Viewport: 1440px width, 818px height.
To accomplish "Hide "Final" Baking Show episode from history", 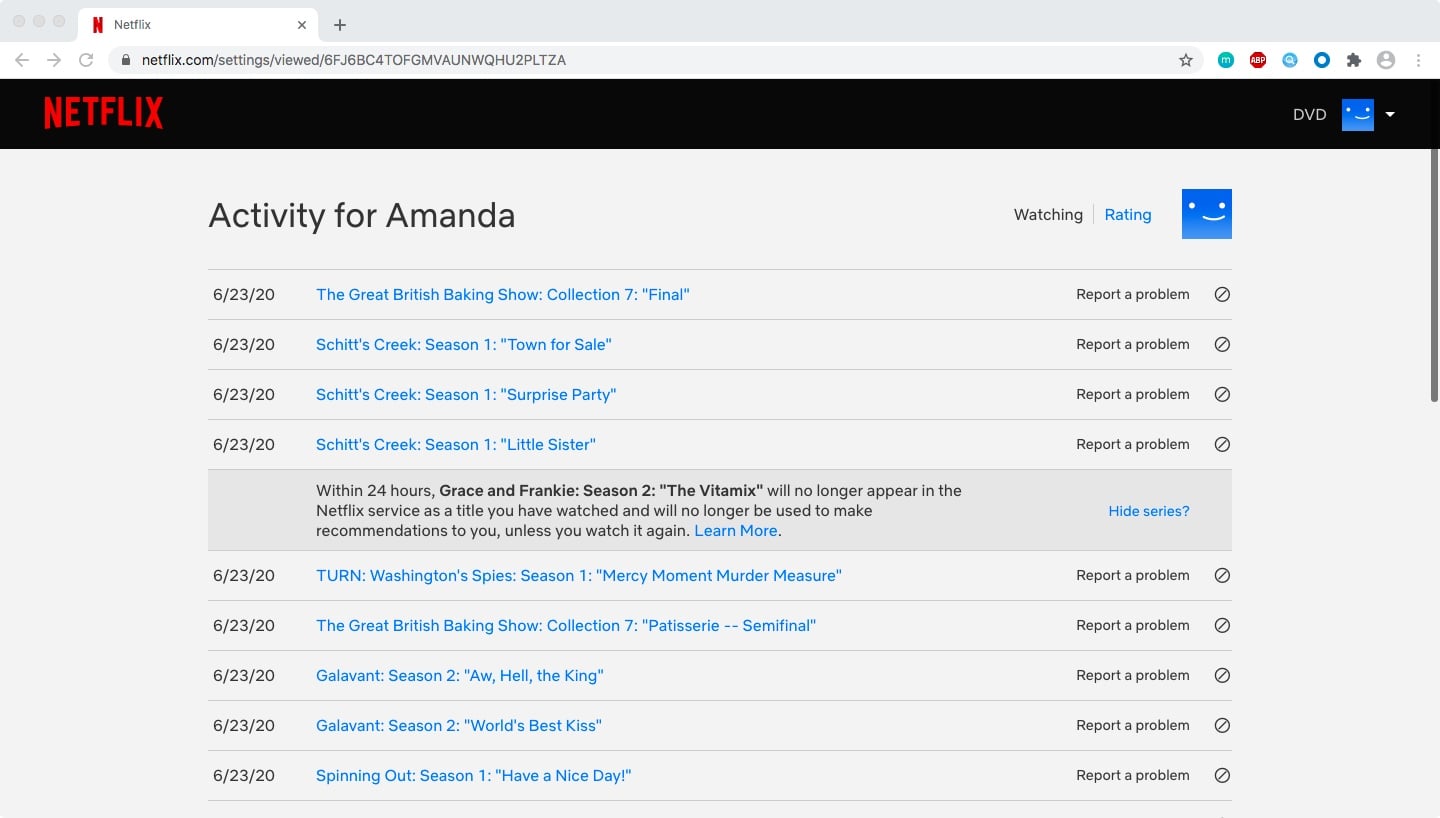I will tap(1222, 295).
